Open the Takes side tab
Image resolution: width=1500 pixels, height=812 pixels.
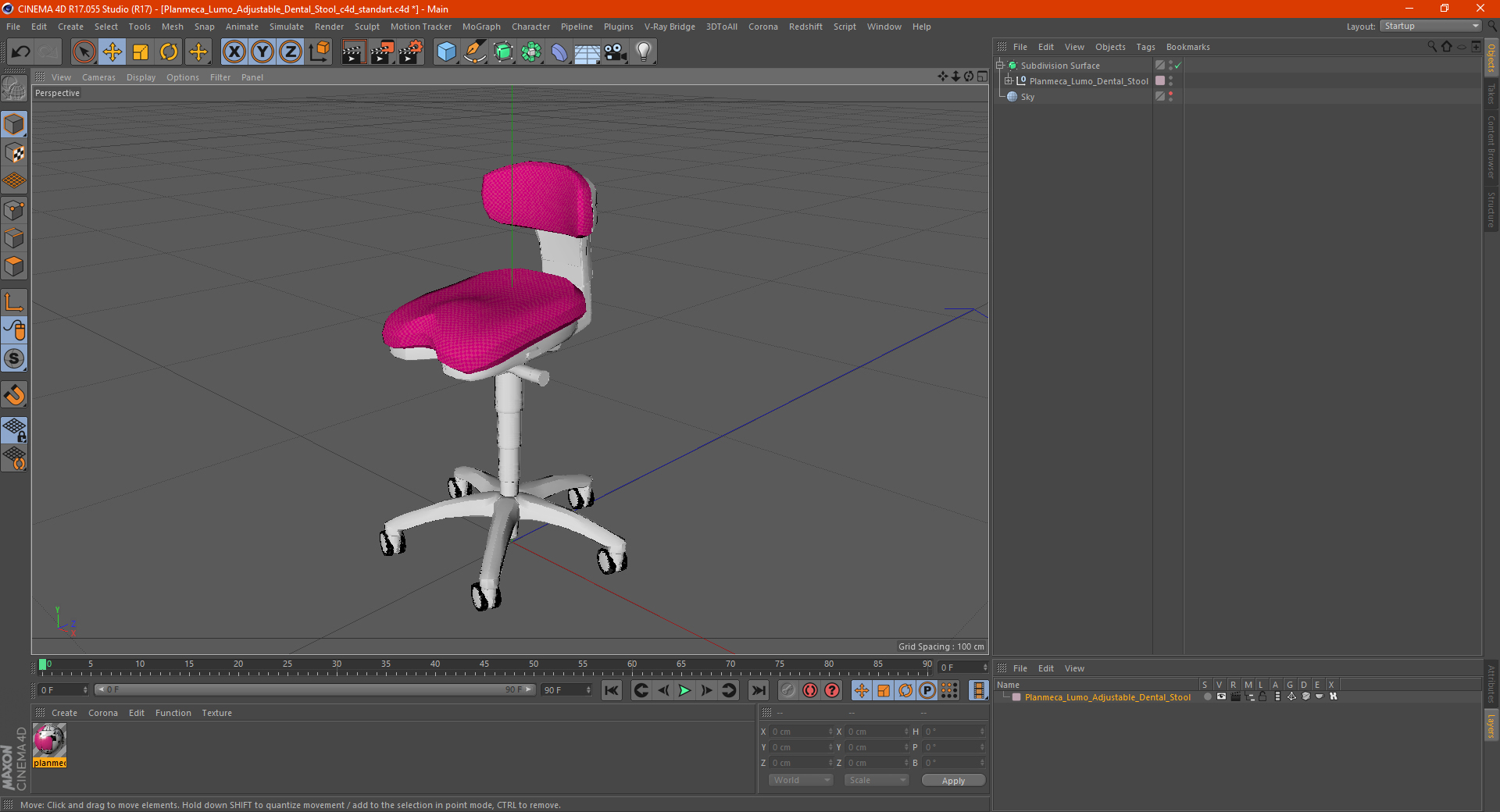pos(1491,94)
